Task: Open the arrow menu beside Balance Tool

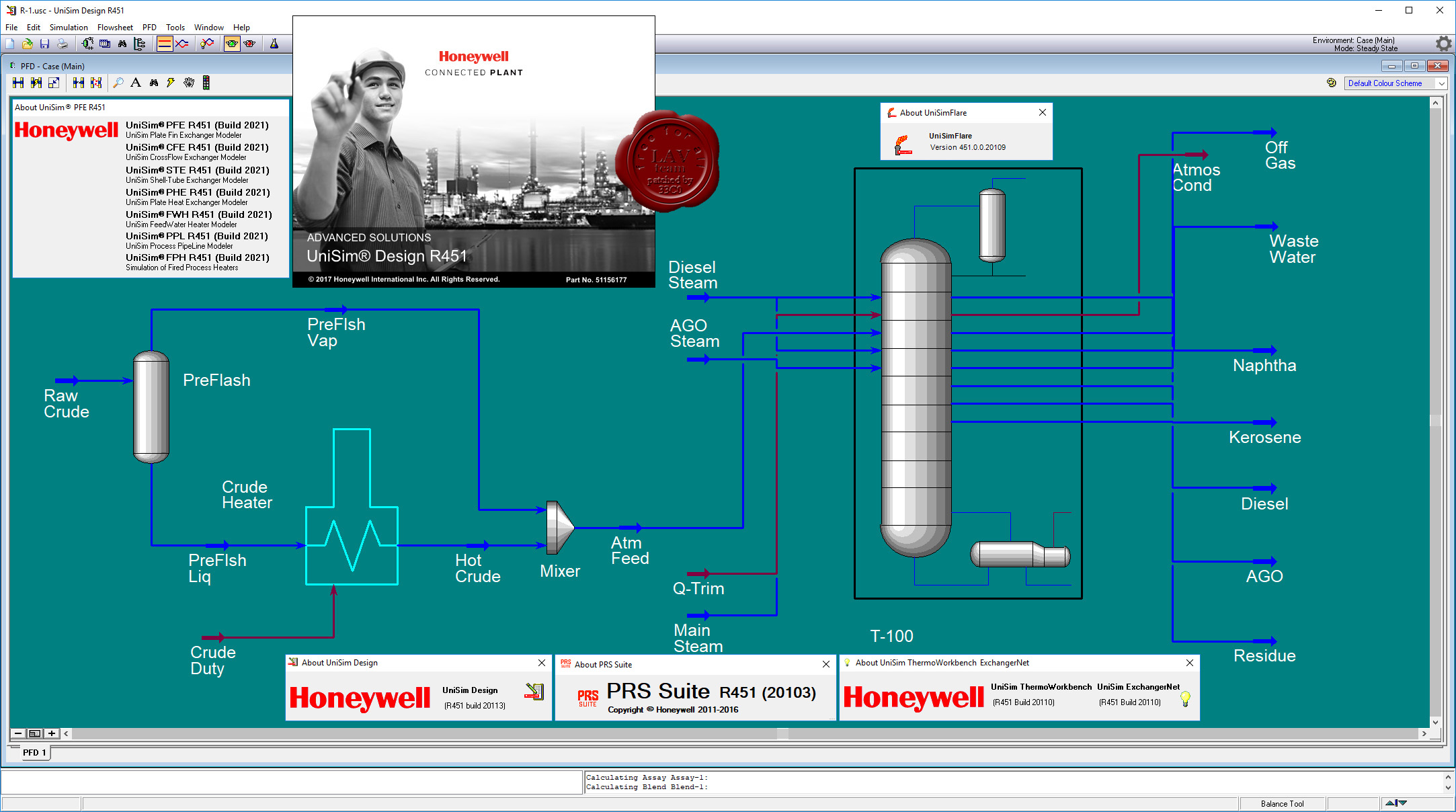Action: point(1396,803)
